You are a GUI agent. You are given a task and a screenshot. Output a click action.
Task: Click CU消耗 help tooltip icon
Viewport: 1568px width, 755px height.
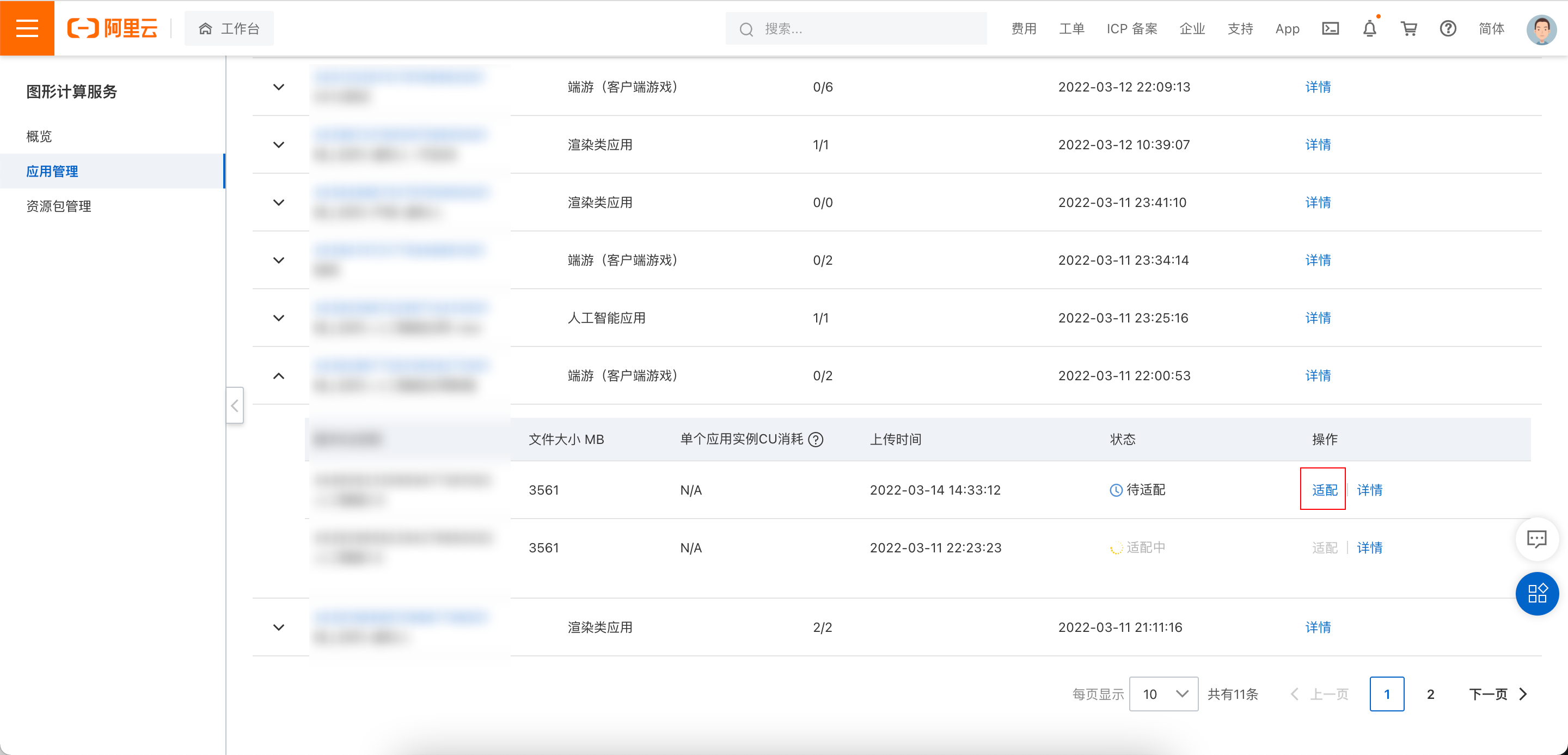click(x=816, y=440)
